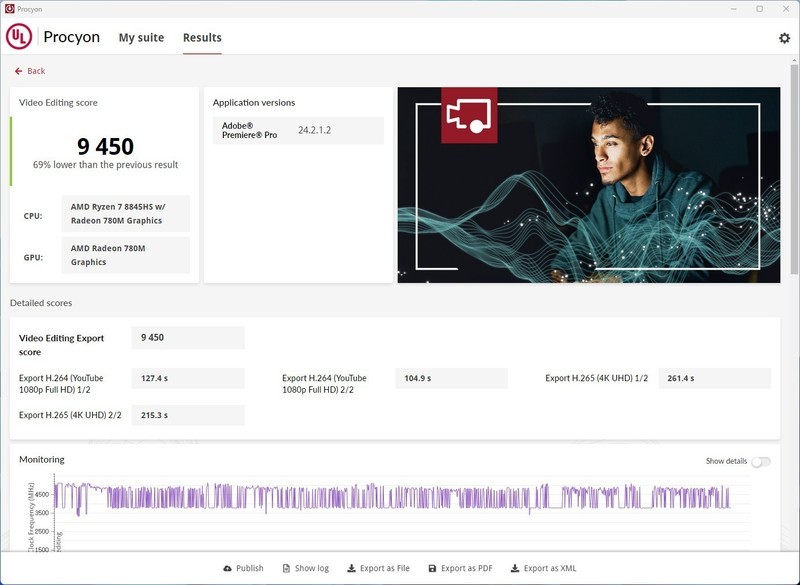This screenshot has height=585, width=800.
Task: Toggle the Show details switch
Action: [x=761, y=461]
